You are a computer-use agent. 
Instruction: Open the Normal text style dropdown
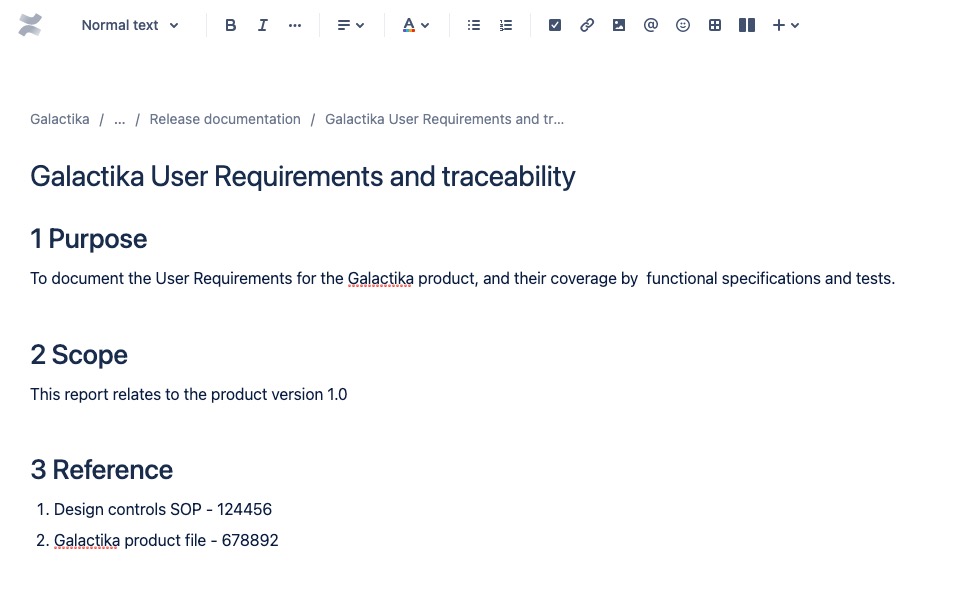pos(130,25)
